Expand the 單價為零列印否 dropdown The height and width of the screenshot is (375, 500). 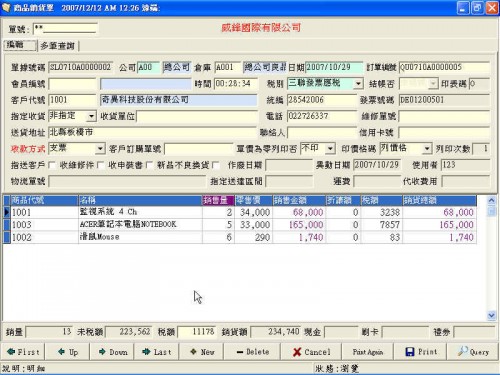coord(330,149)
